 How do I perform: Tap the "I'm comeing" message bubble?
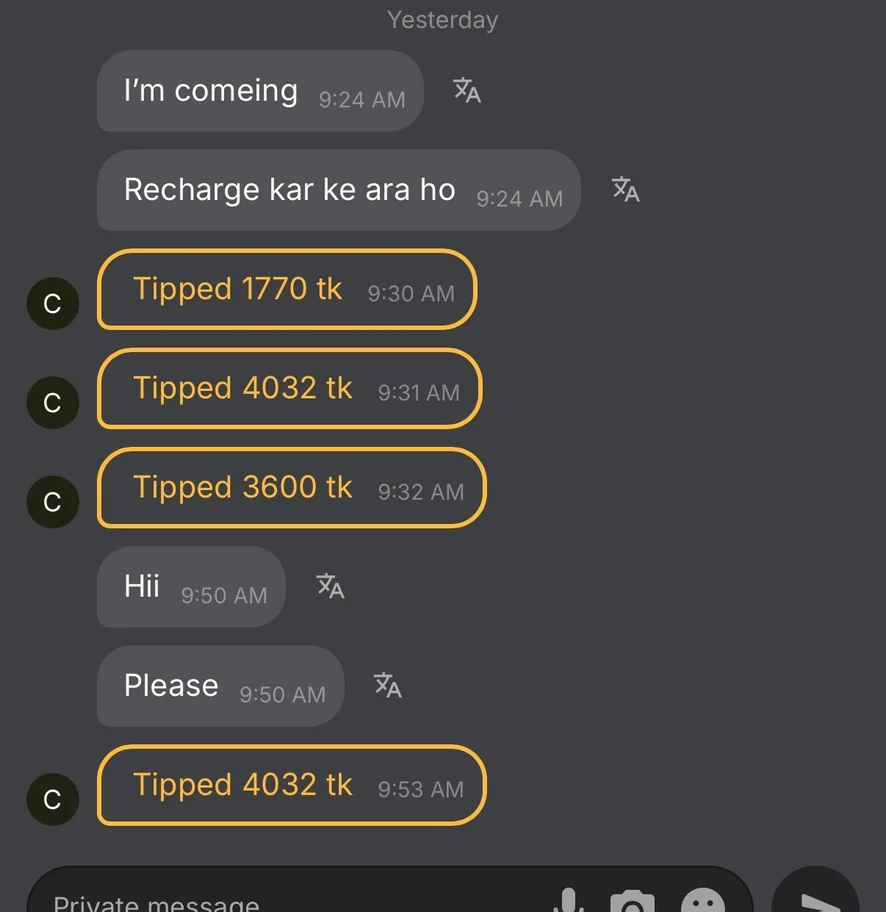(259, 91)
